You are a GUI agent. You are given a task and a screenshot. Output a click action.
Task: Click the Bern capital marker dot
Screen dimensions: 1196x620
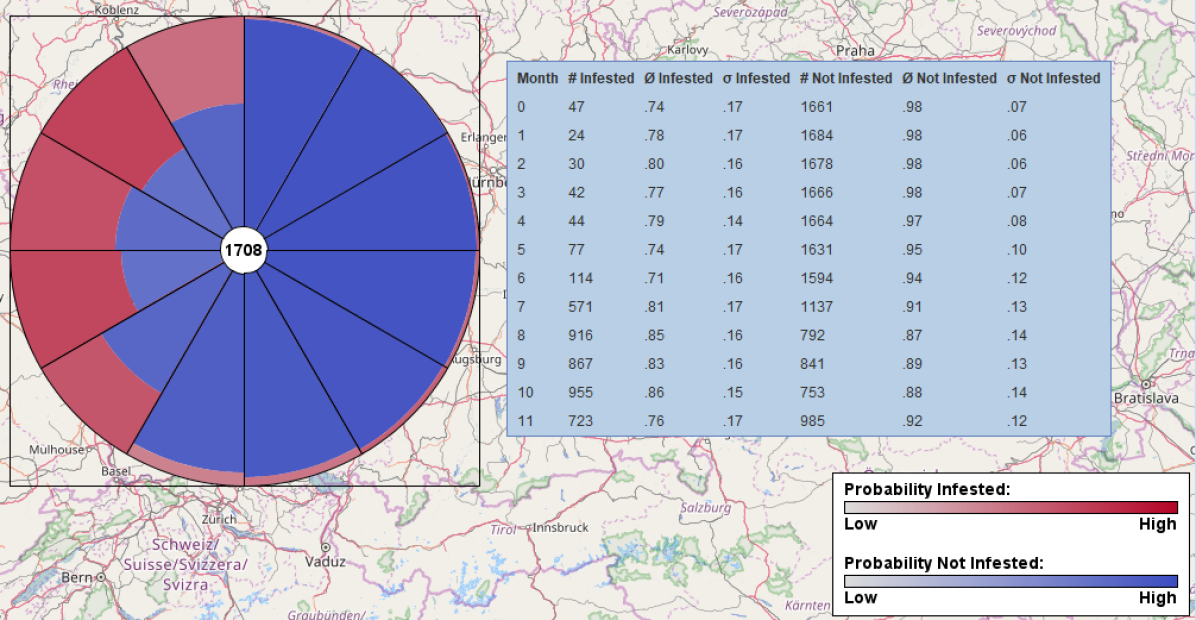pos(102,577)
